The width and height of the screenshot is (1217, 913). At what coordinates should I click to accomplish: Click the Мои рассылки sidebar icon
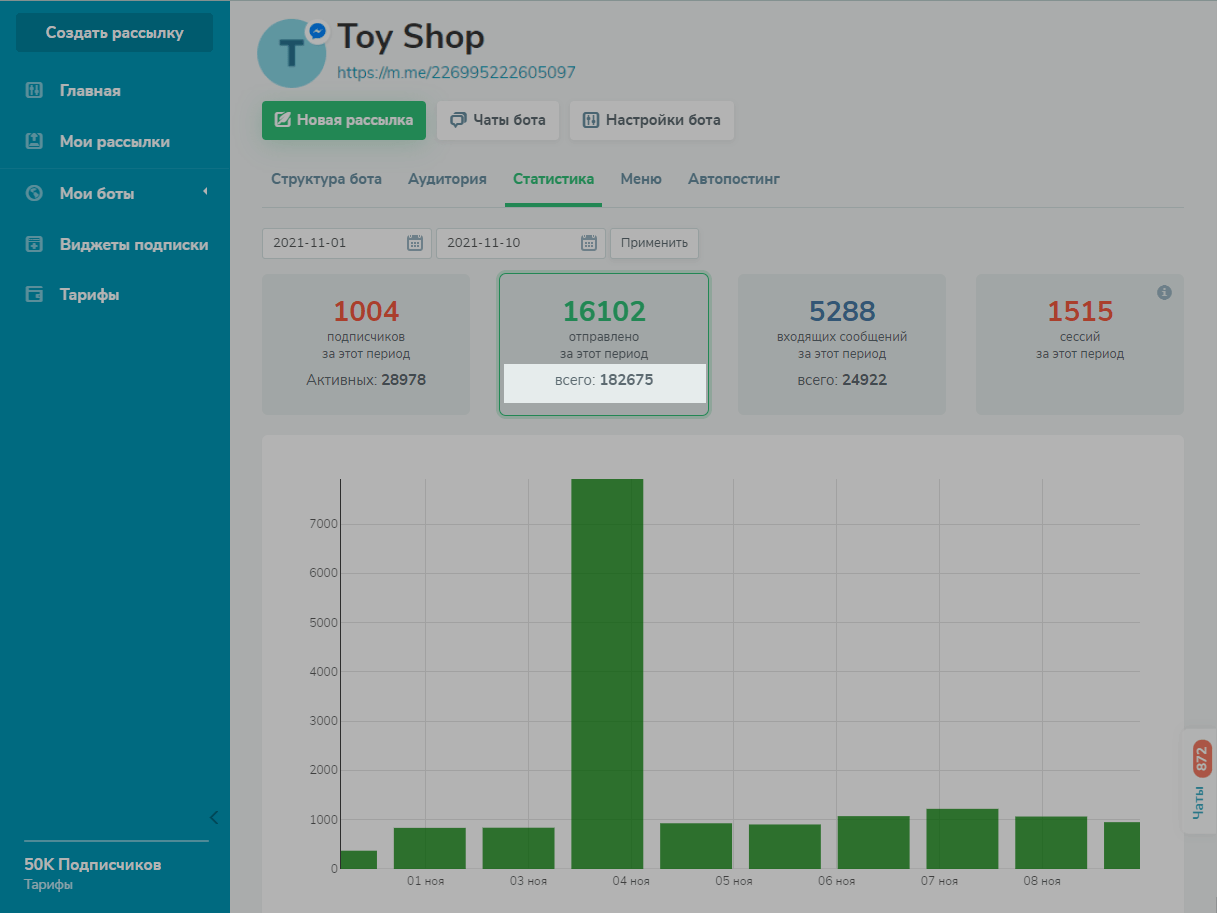pos(34,142)
